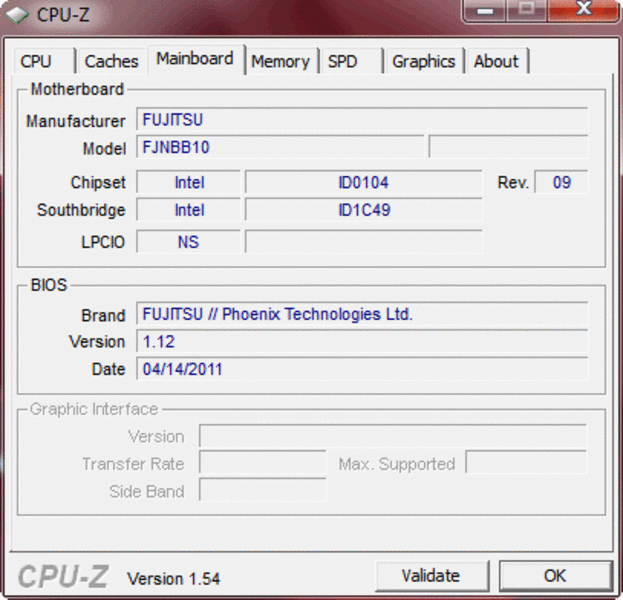Select the Mainboard tab
This screenshot has width=623, height=600.
pos(195,59)
